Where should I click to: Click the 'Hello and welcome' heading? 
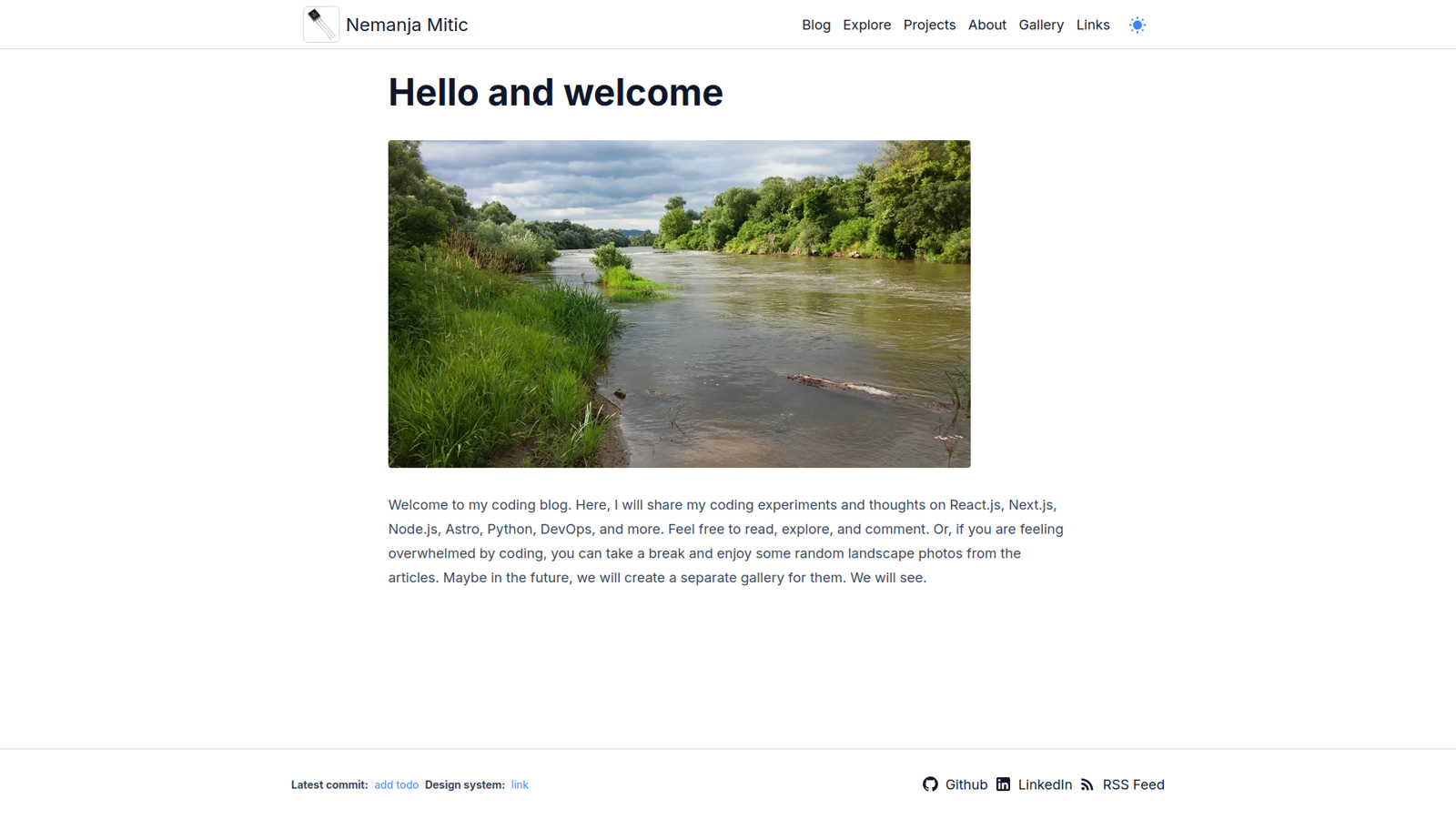point(555,93)
